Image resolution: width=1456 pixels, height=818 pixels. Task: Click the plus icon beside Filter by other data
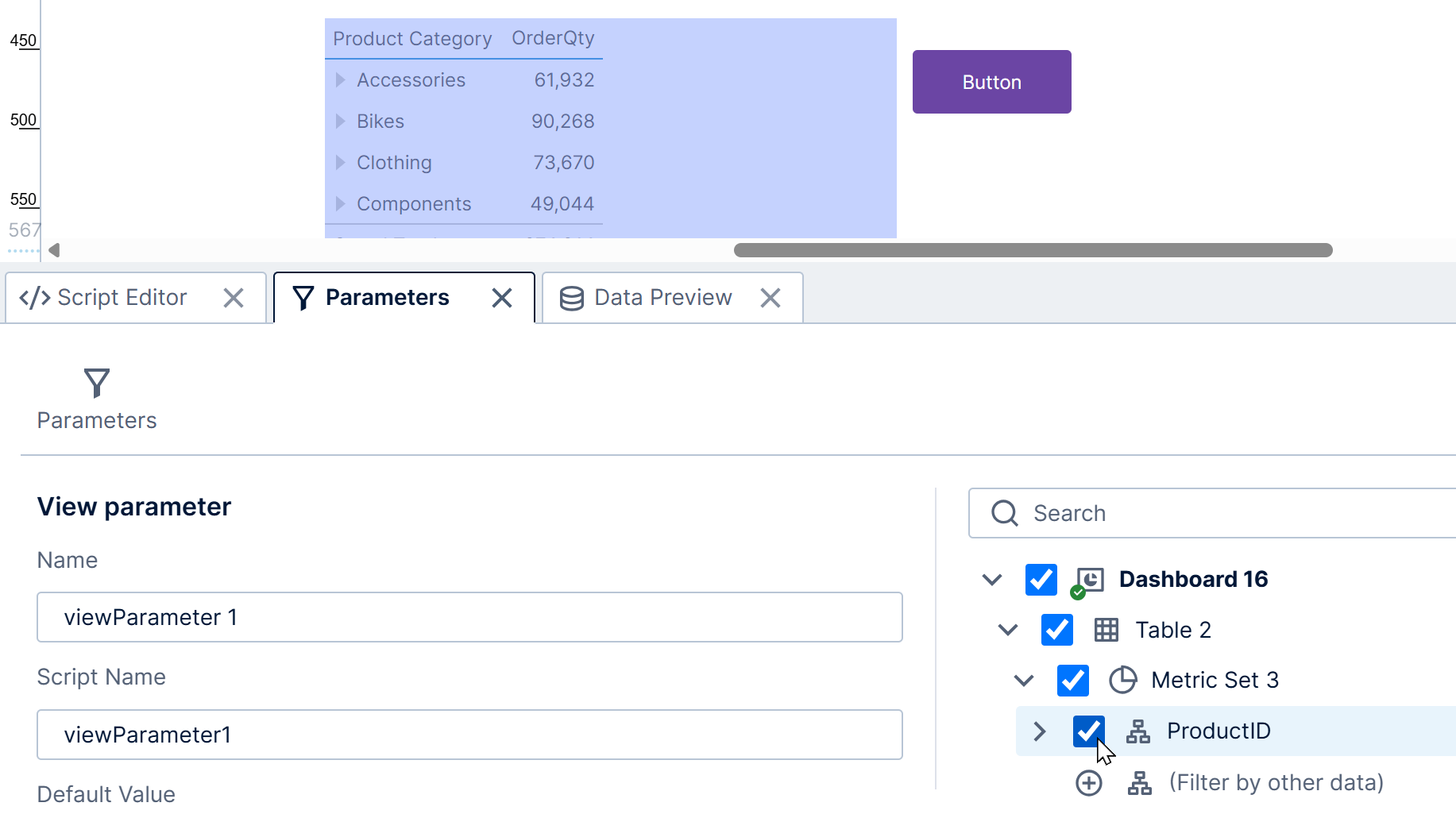(1089, 783)
